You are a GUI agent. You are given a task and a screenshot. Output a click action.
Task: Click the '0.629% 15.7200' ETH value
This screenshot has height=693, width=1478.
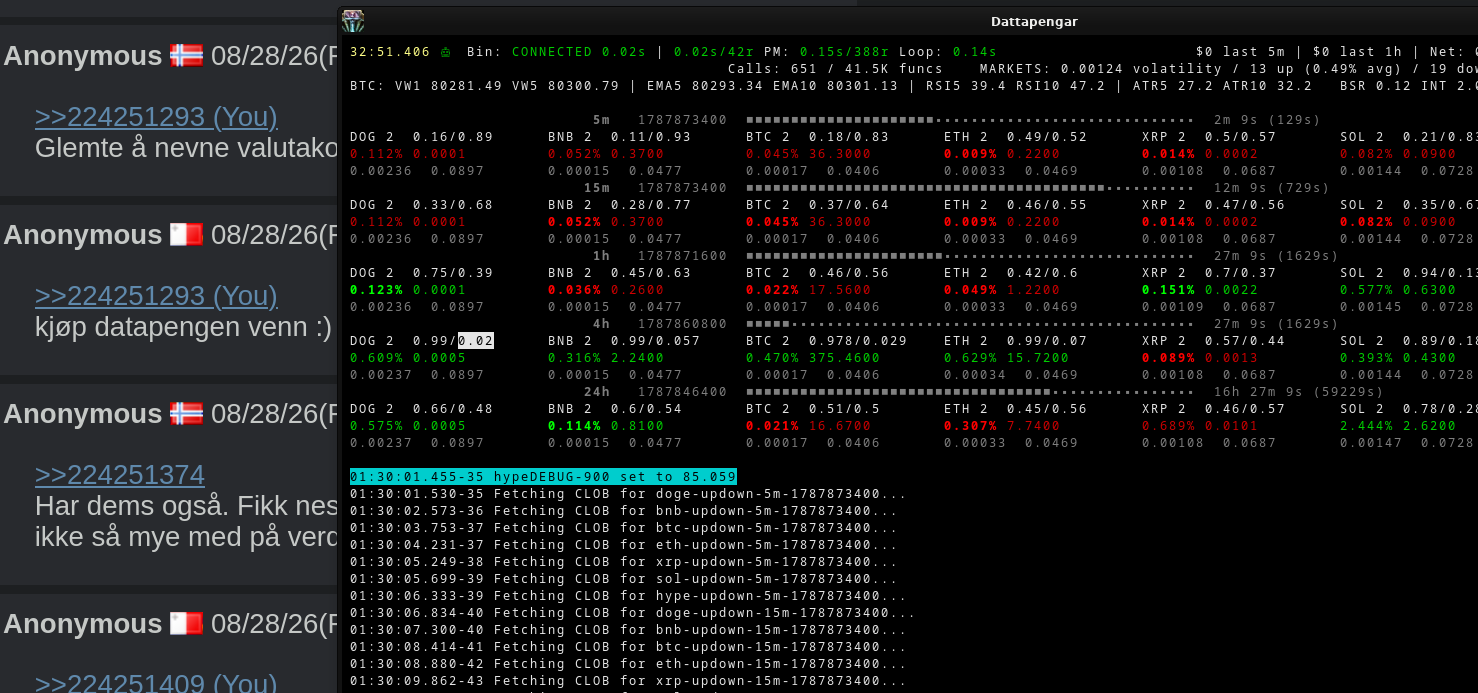coord(1006,358)
